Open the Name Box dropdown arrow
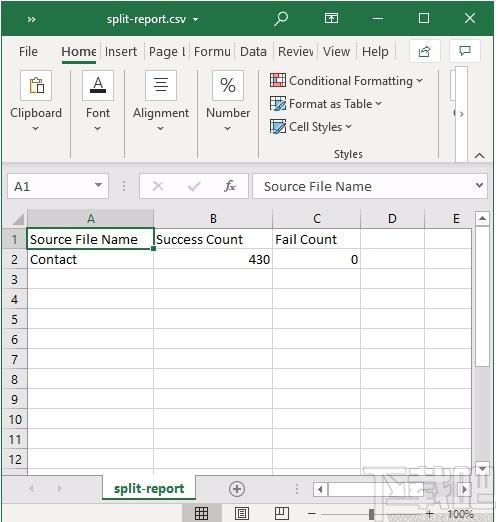498x522 pixels. click(x=98, y=185)
